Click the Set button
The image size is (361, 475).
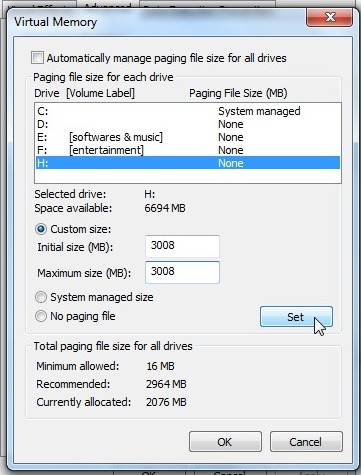tap(296, 317)
